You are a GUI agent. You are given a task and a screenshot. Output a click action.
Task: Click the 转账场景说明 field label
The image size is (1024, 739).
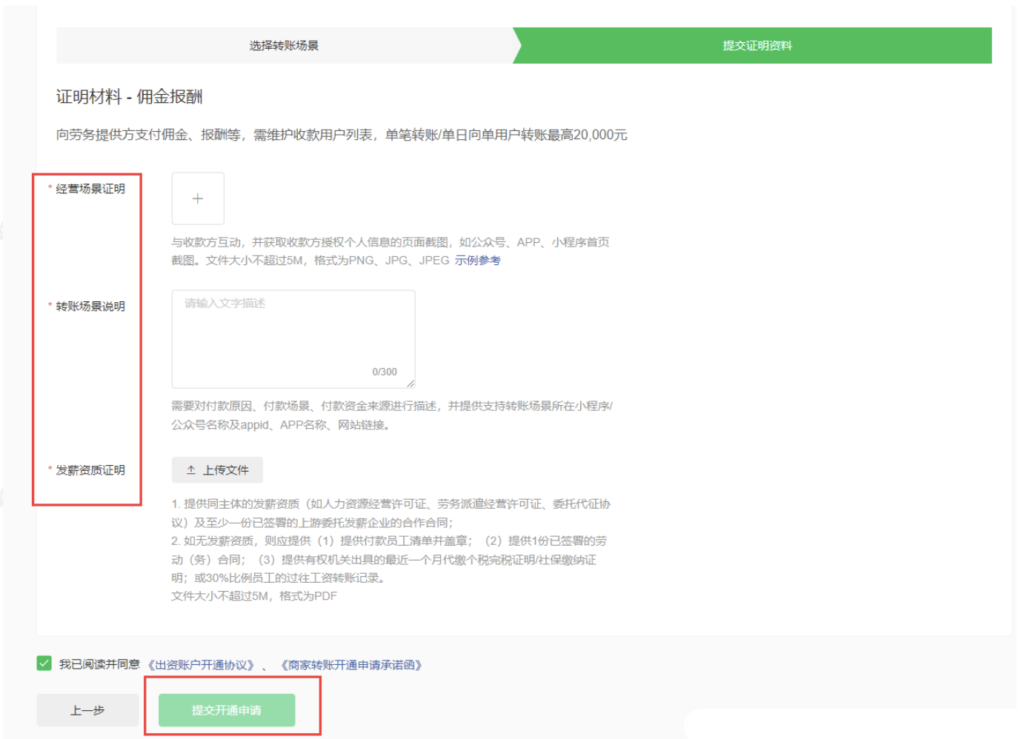coord(90,306)
